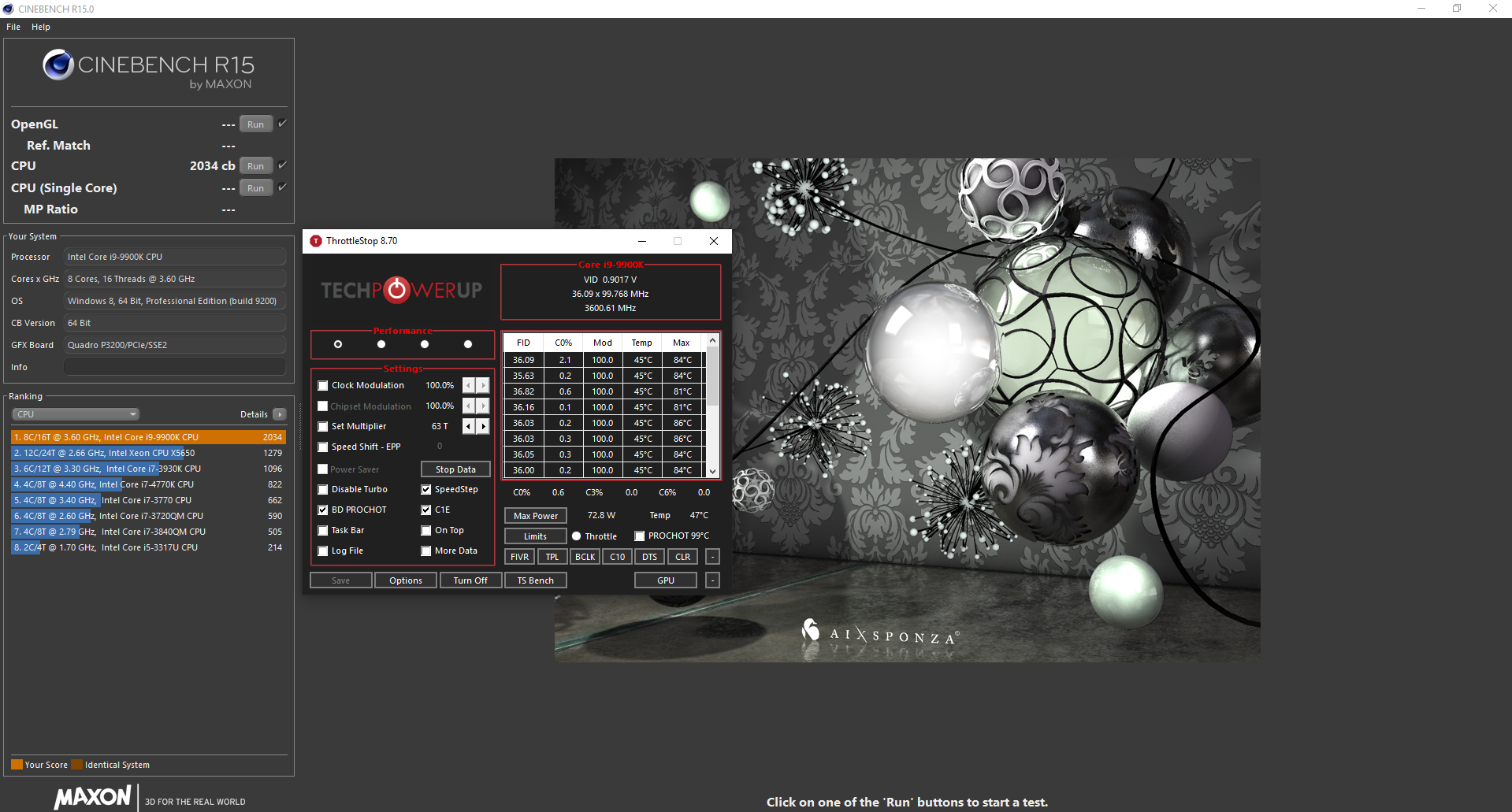1512x812 pixels.
Task: Click the minus button beside CLR
Action: tap(712, 557)
